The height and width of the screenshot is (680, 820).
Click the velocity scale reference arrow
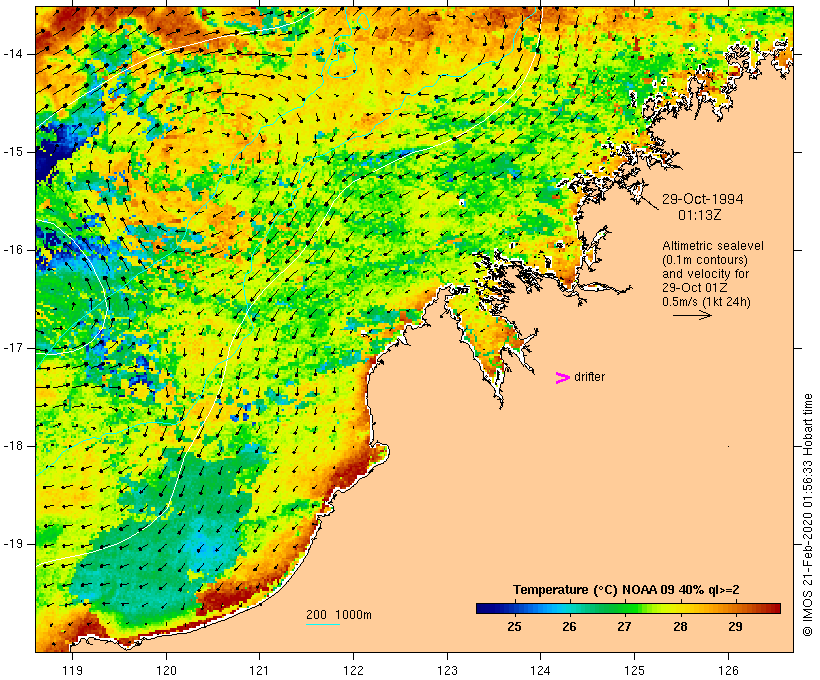pyautogui.click(x=692, y=315)
